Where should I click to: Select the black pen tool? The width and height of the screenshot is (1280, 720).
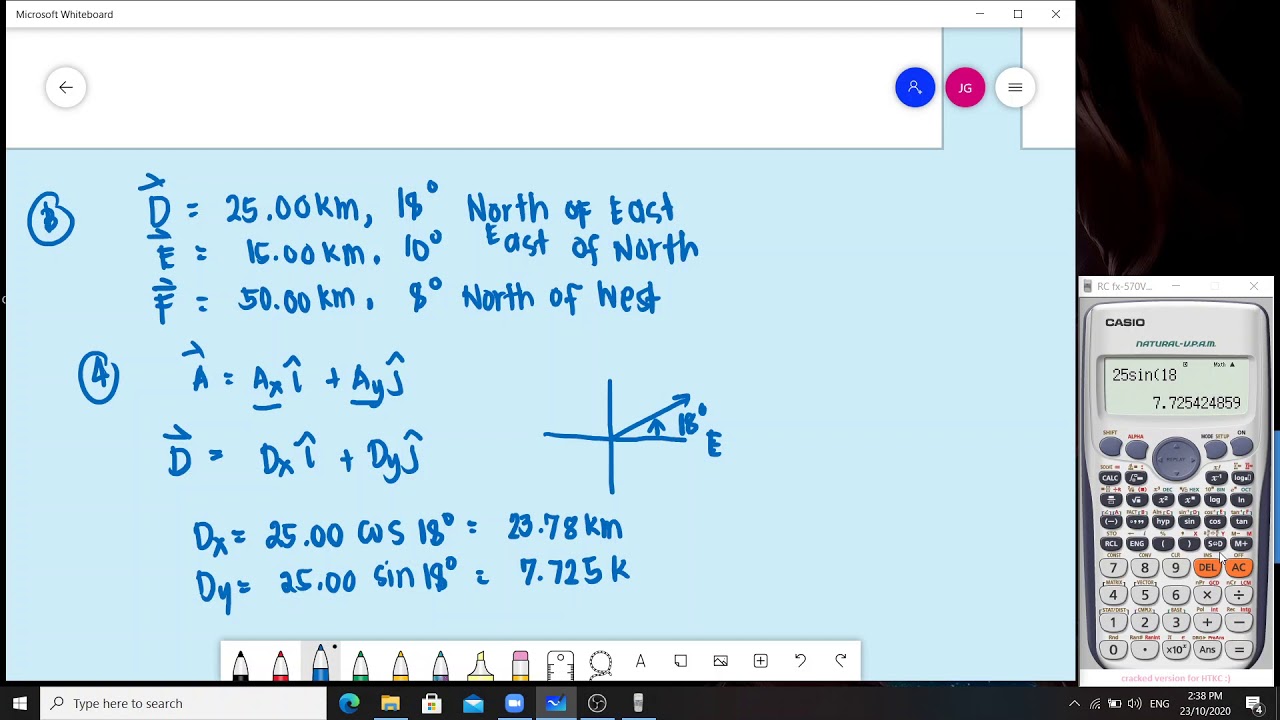240,664
